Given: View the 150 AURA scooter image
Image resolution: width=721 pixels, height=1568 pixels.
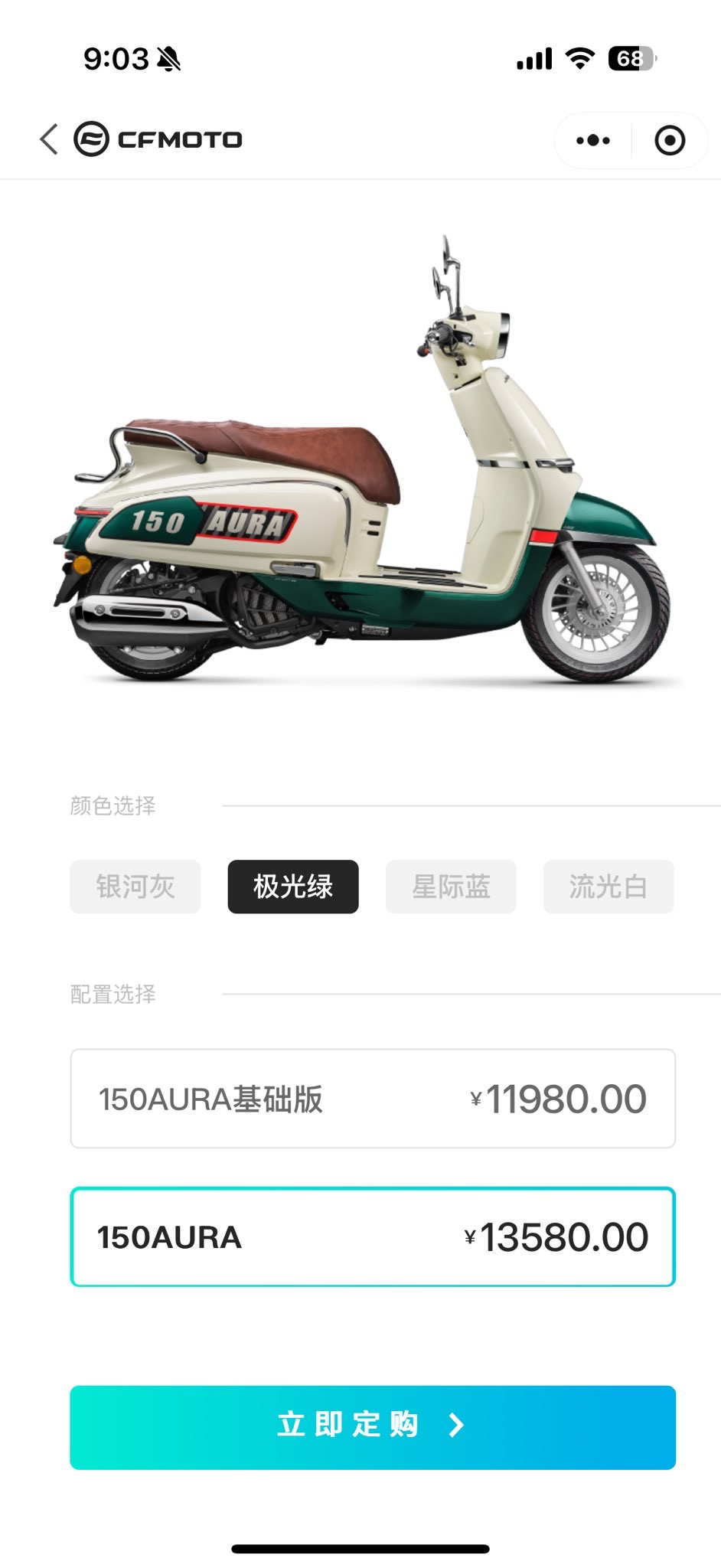Looking at the screenshot, I should pyautogui.click(x=361, y=459).
